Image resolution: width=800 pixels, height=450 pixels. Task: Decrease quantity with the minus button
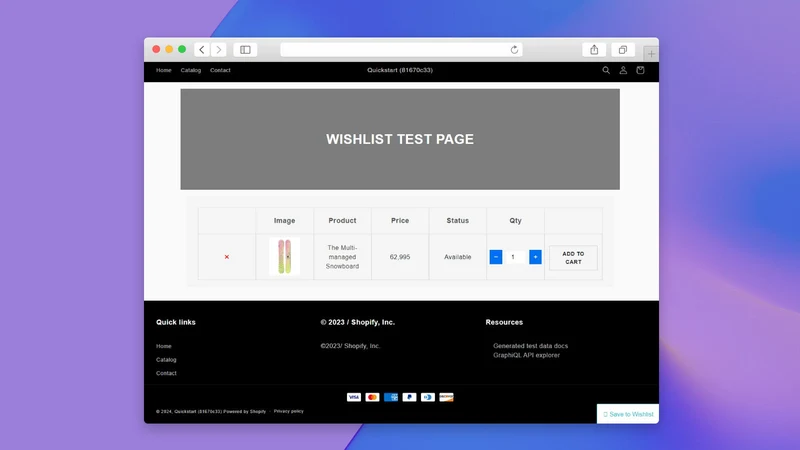[x=496, y=257]
